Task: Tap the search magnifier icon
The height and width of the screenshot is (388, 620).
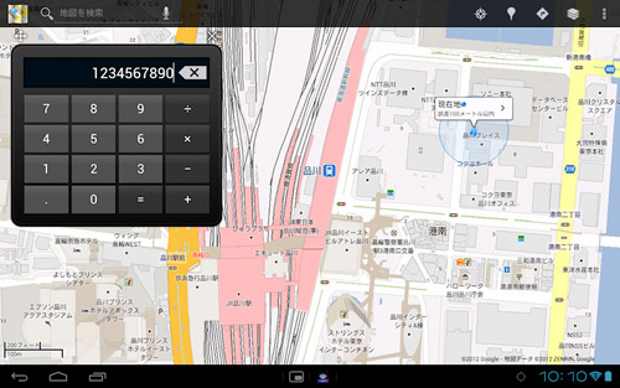Action: coord(47,13)
